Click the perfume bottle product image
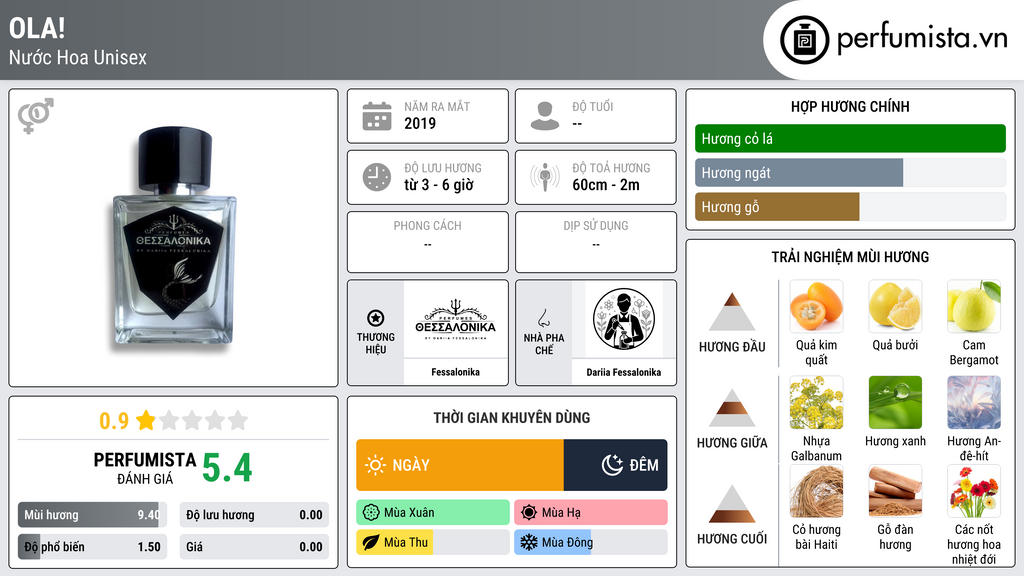The width and height of the screenshot is (1024, 576). click(x=174, y=238)
